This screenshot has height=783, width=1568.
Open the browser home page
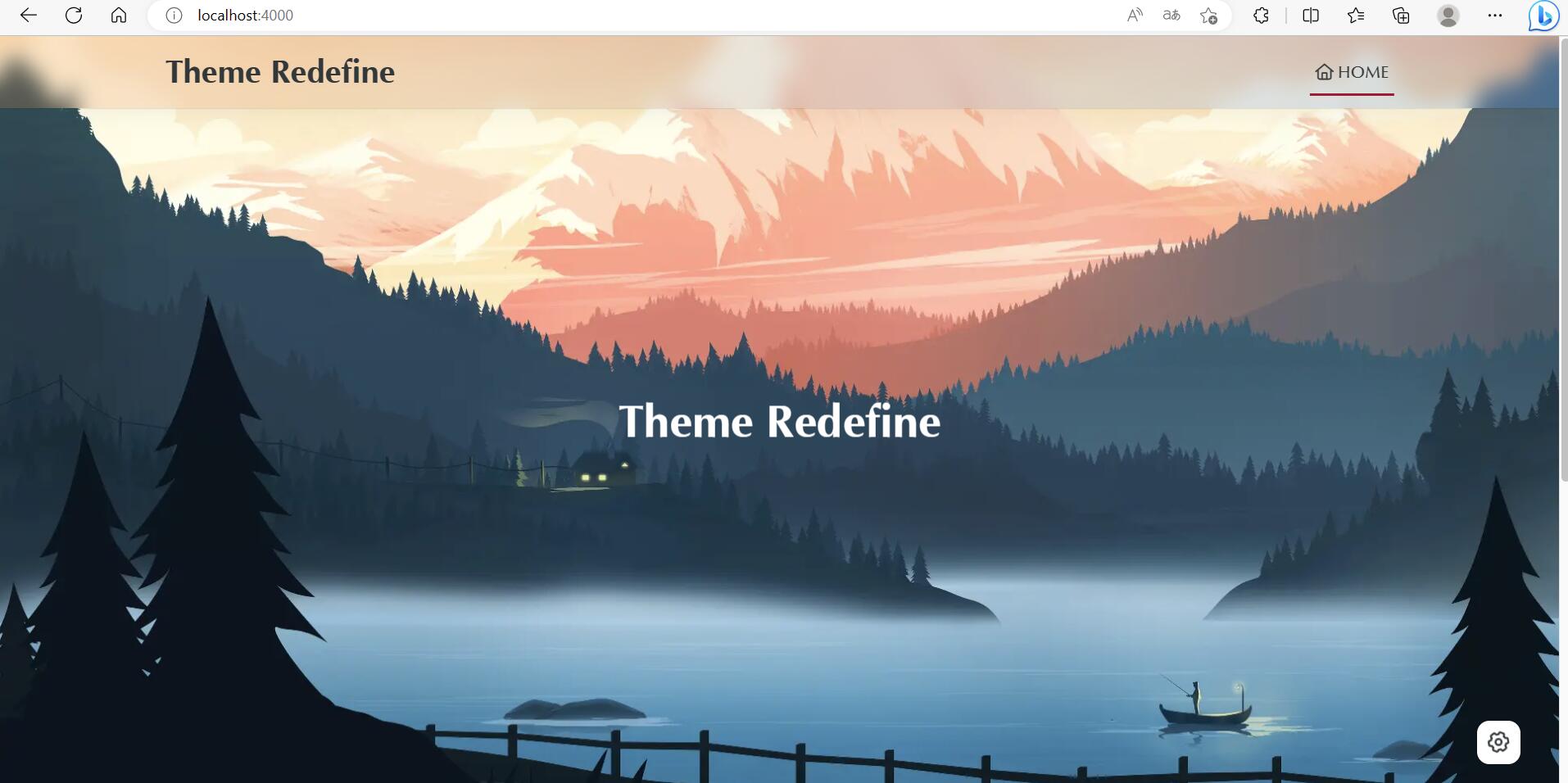(x=119, y=16)
